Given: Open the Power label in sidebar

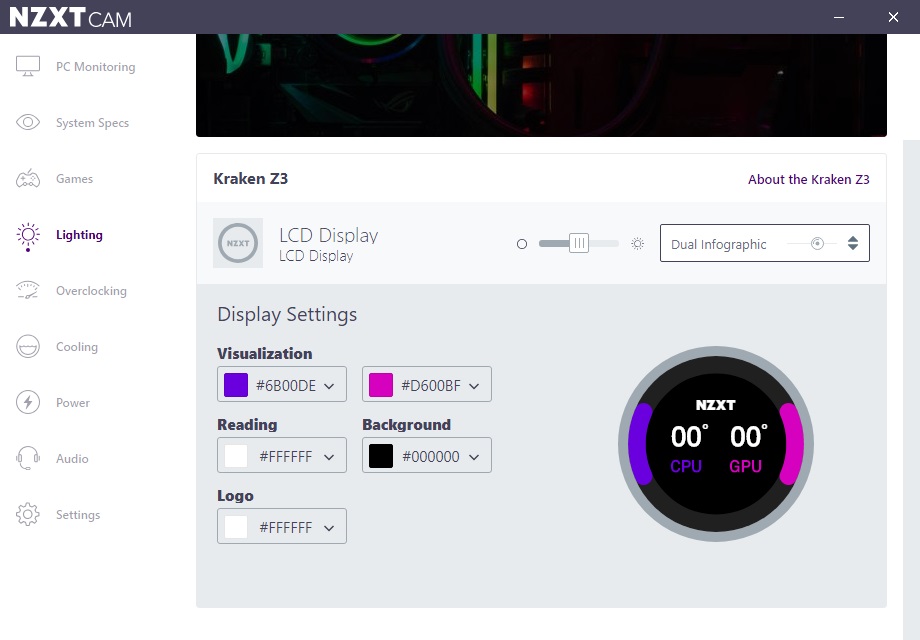Looking at the screenshot, I should tap(73, 402).
